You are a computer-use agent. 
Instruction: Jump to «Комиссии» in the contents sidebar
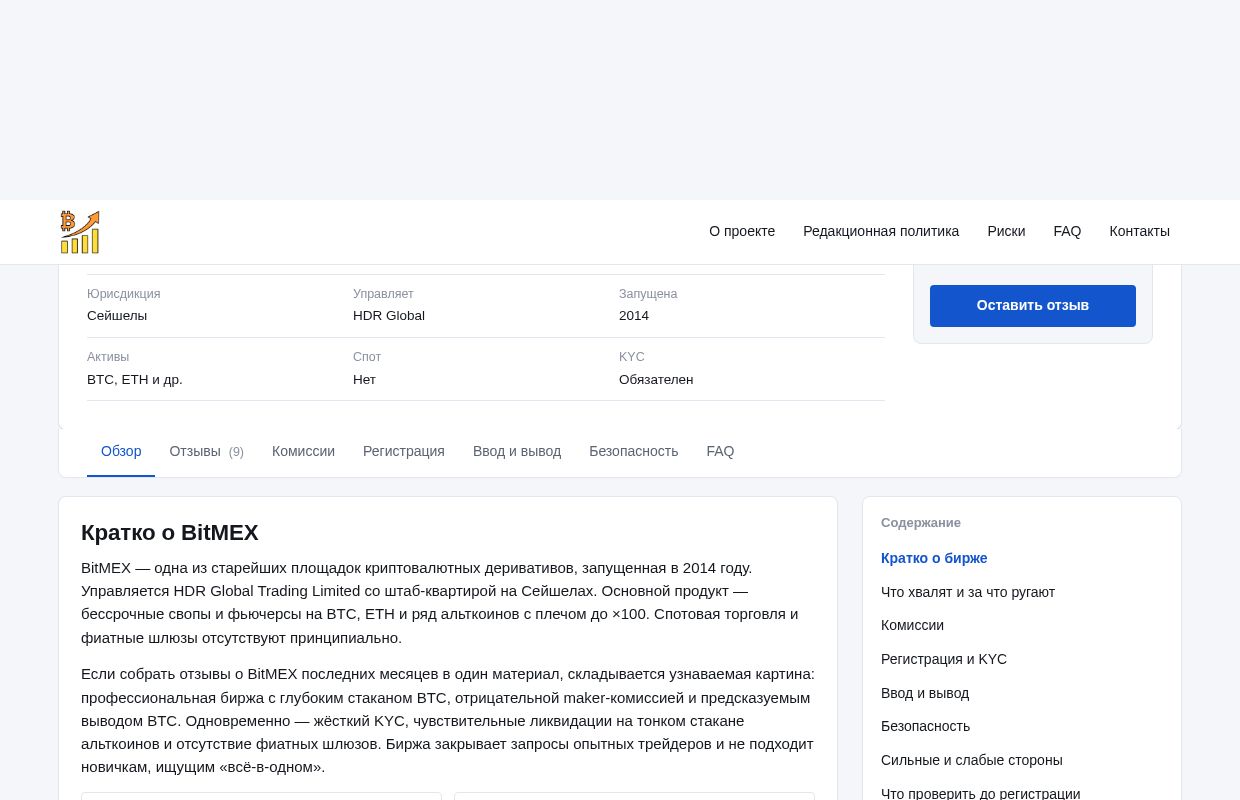[x=912, y=625]
